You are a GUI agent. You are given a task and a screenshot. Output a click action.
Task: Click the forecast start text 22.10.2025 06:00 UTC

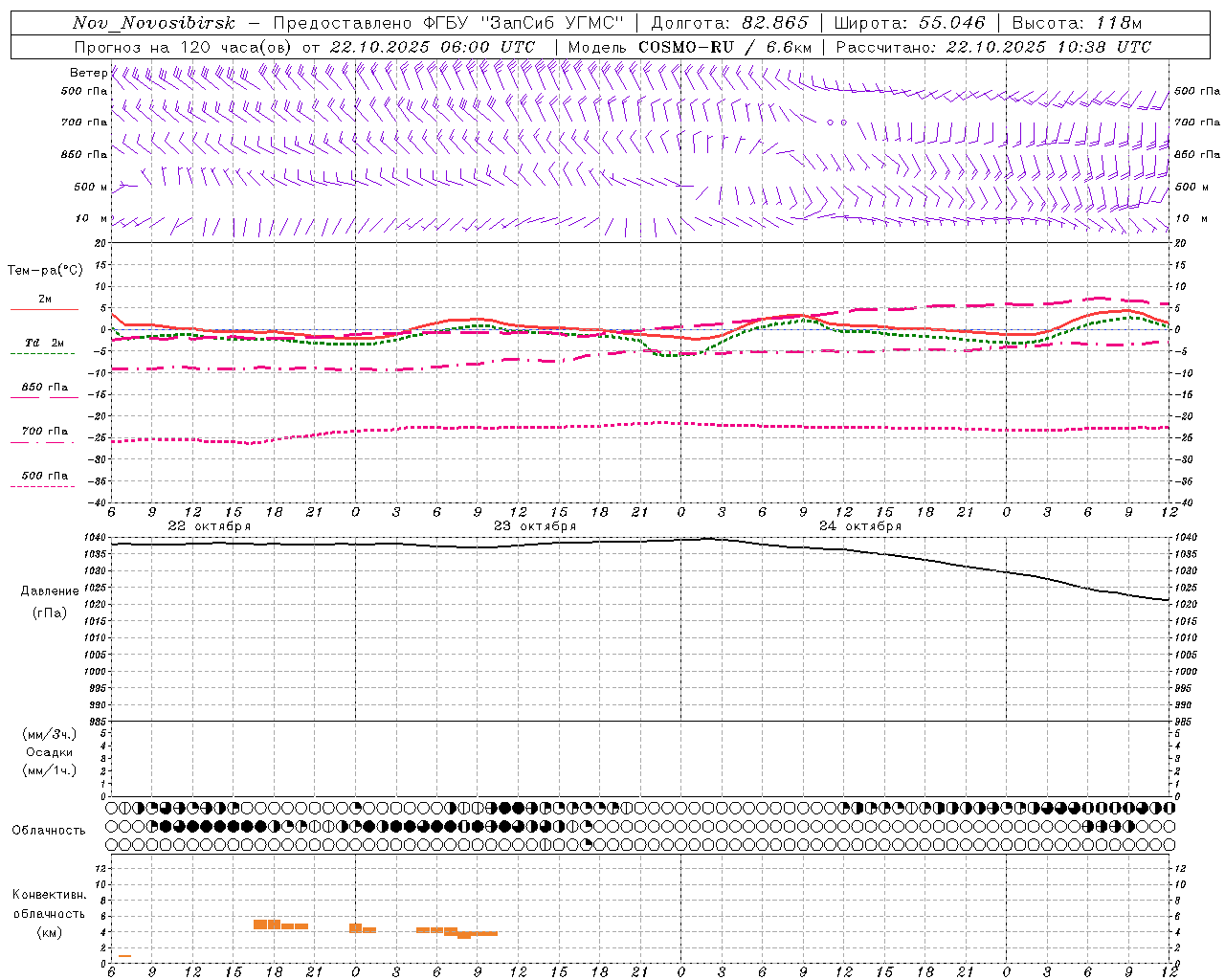coord(433,46)
